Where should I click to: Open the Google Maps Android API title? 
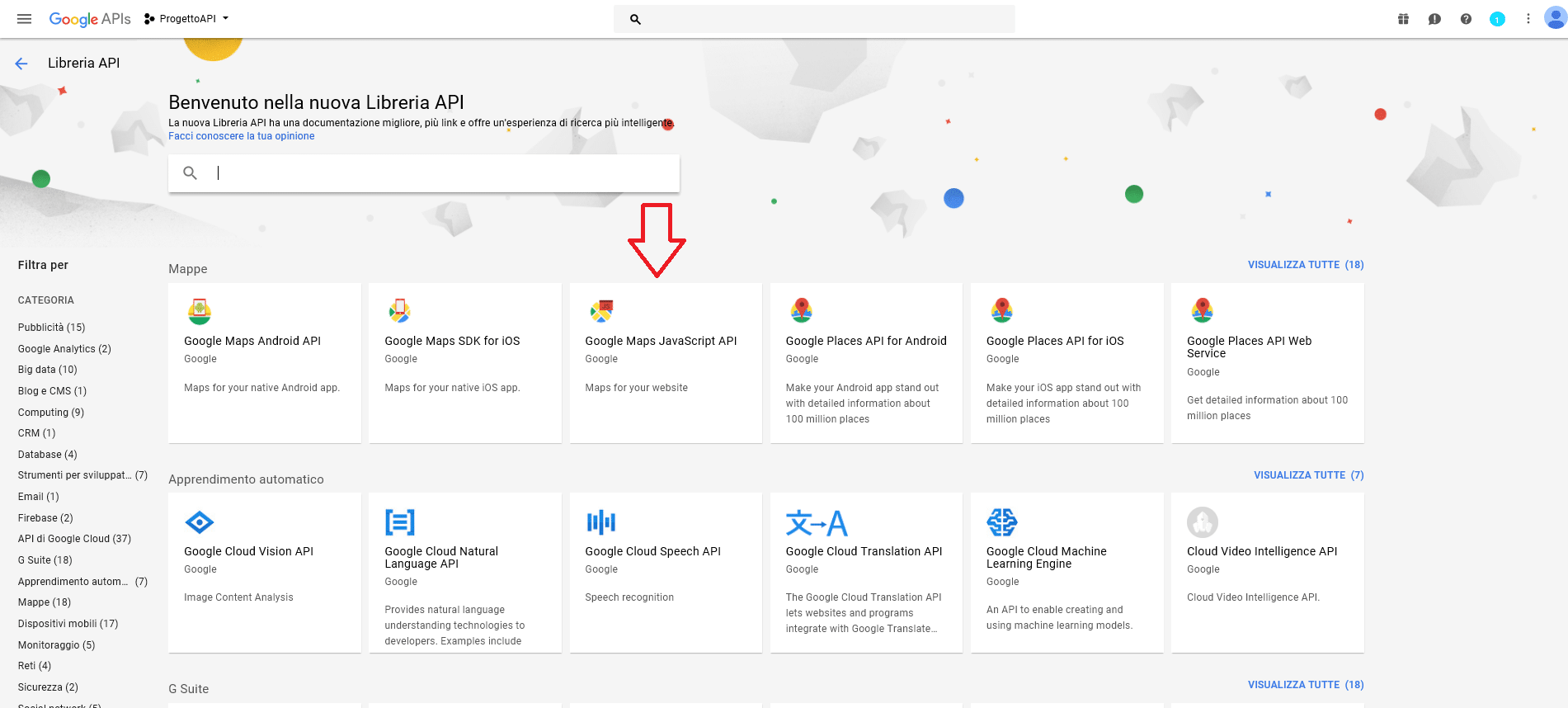tap(252, 341)
